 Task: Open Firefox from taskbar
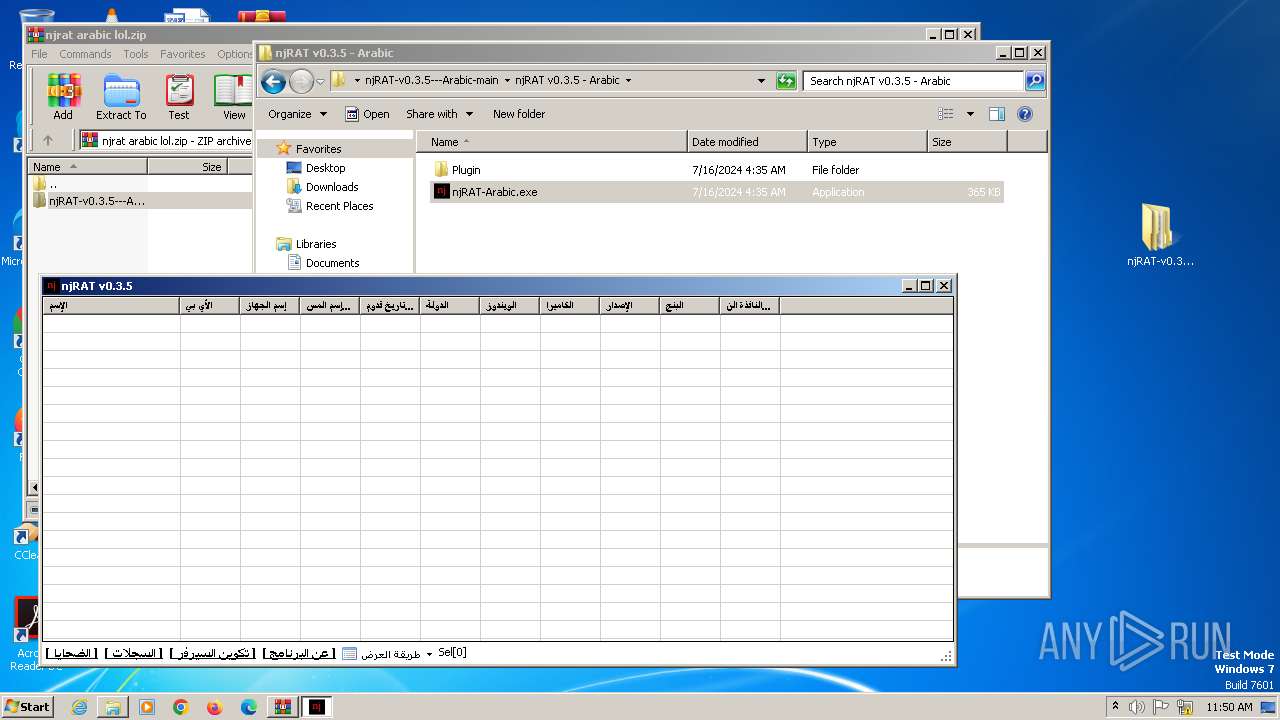(215, 707)
